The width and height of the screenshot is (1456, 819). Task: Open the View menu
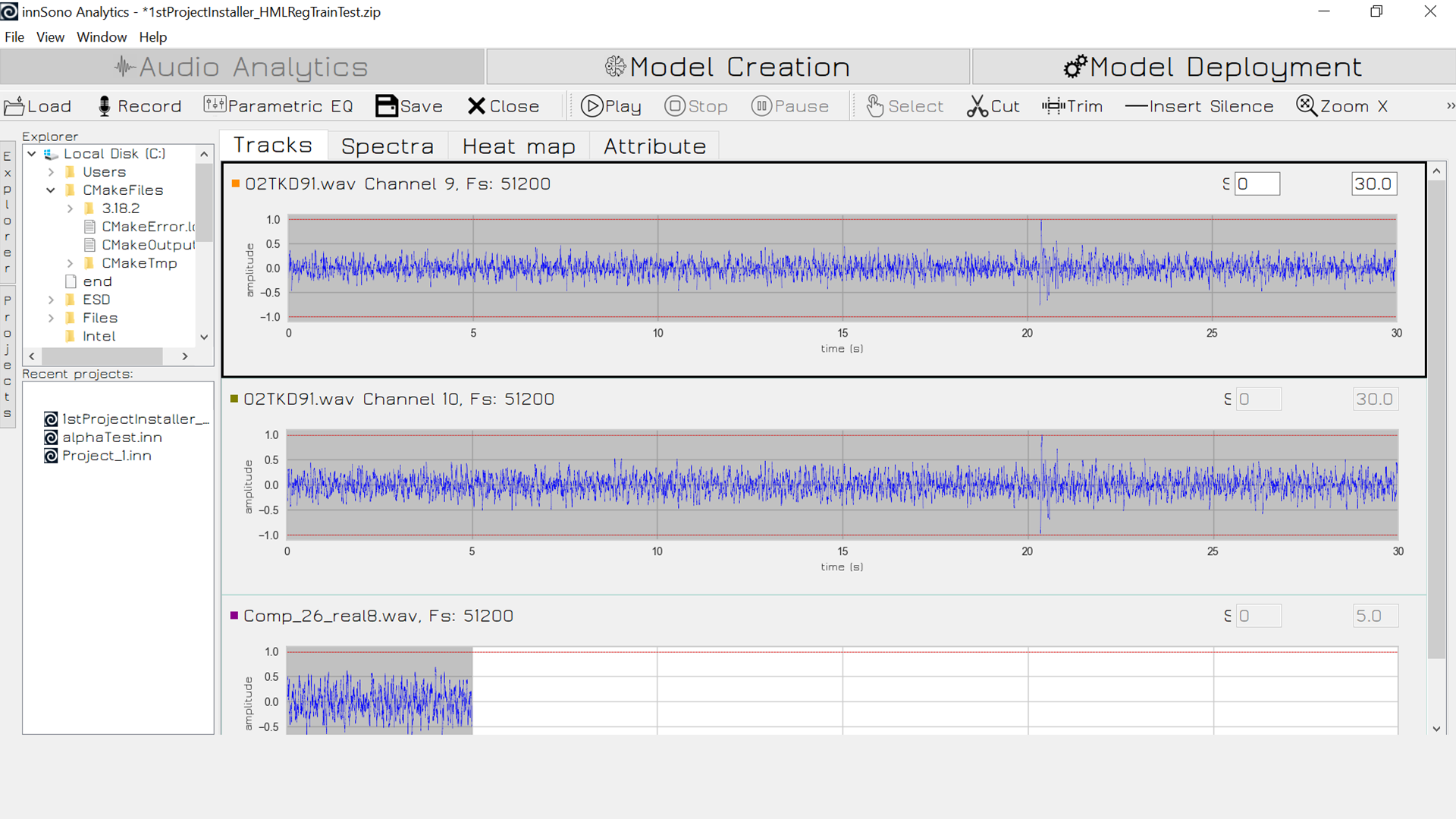click(50, 37)
